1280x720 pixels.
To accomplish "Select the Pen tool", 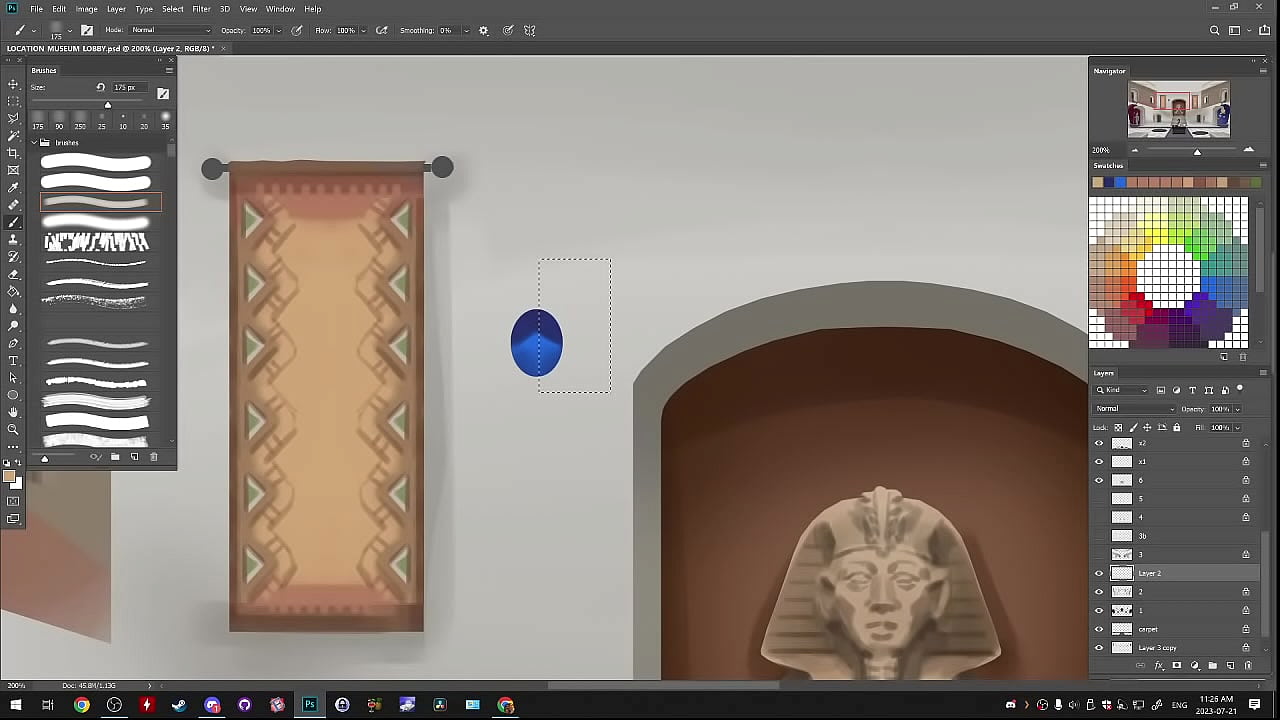I will pyautogui.click(x=13, y=343).
